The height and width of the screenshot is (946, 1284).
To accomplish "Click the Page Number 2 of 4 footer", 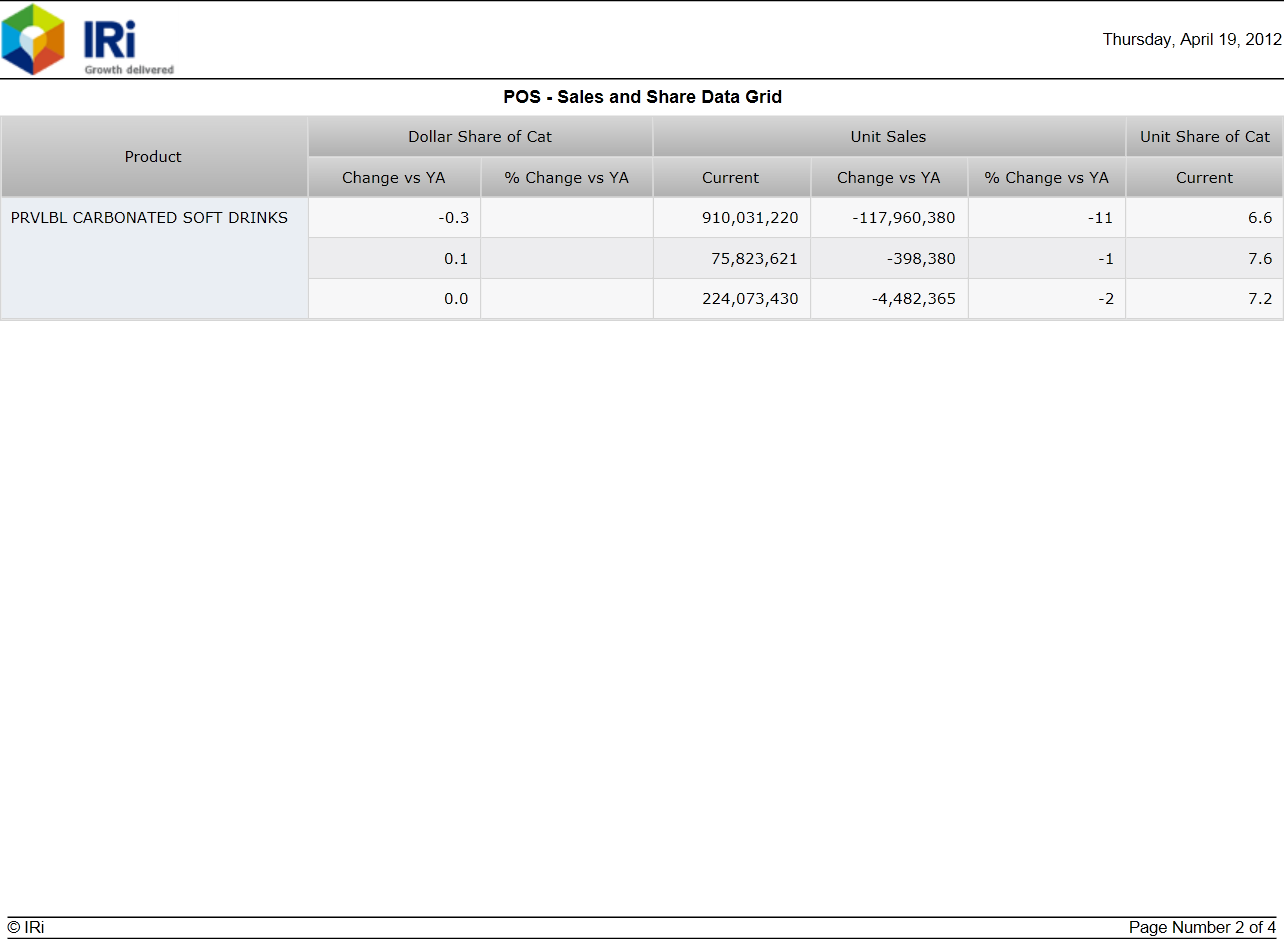I will [x=1203, y=928].
